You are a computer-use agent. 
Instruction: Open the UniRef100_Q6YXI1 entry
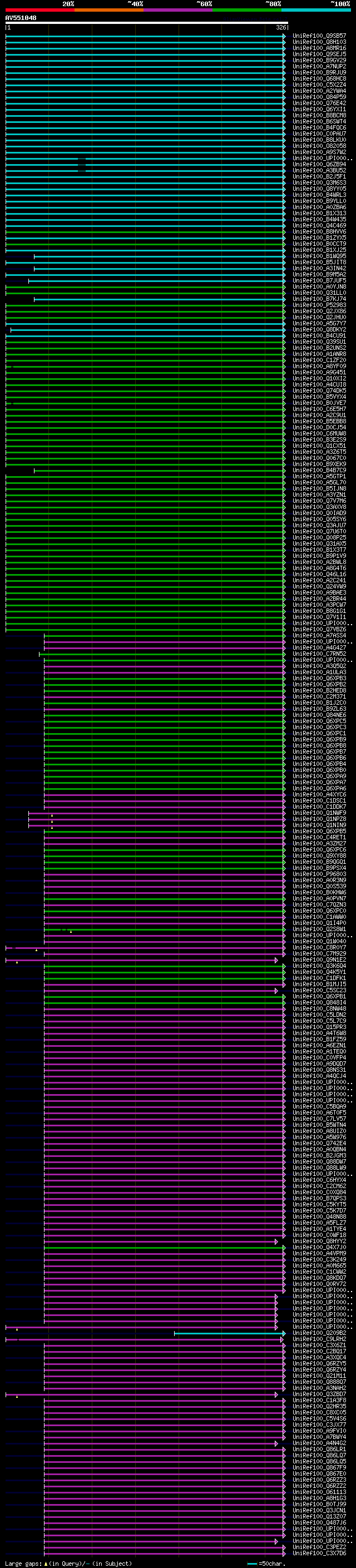coord(319,109)
